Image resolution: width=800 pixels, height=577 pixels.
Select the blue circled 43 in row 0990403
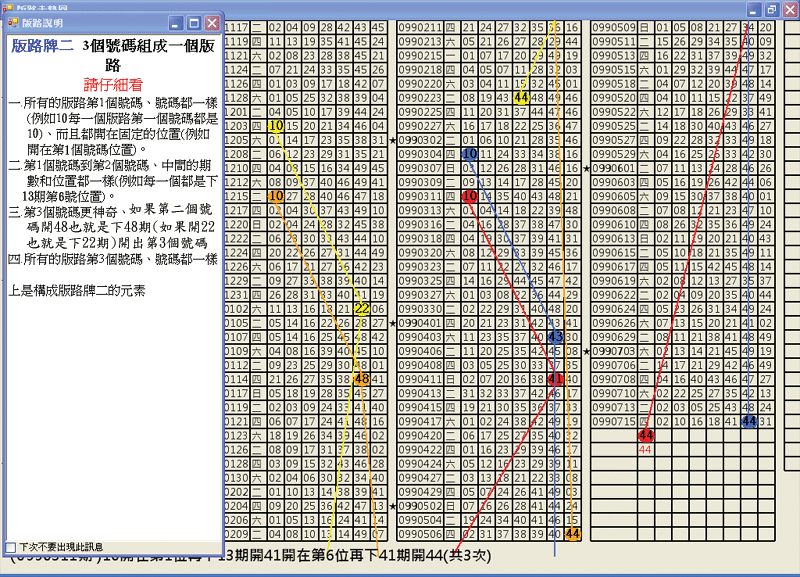click(x=555, y=337)
